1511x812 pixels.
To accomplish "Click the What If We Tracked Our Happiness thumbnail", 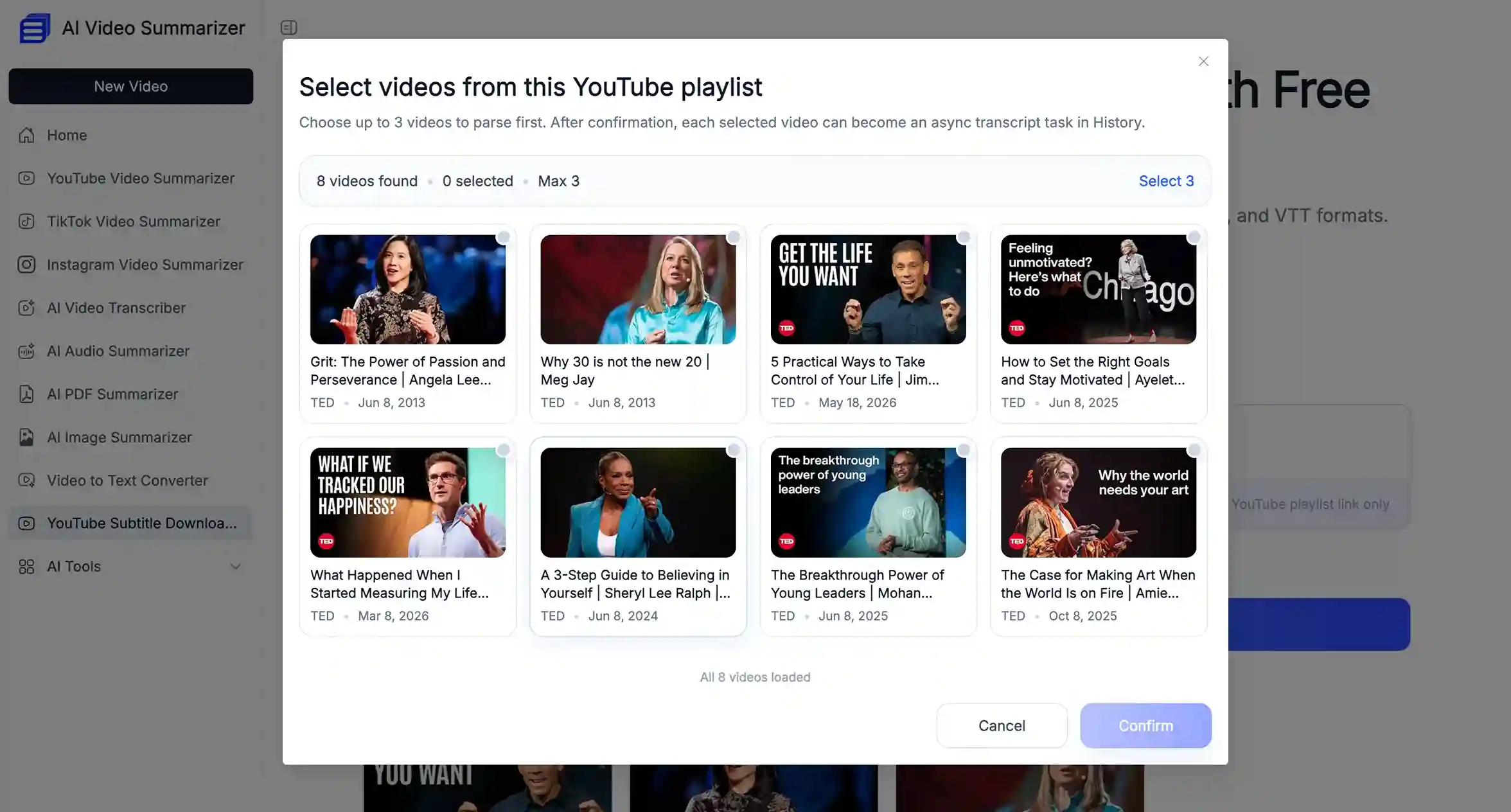I will (408, 502).
